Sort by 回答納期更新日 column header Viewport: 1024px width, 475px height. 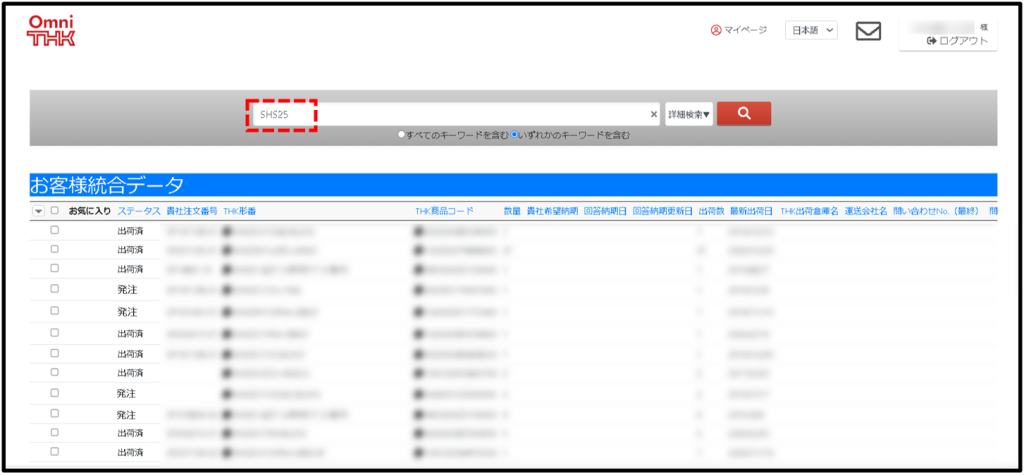pos(663,211)
